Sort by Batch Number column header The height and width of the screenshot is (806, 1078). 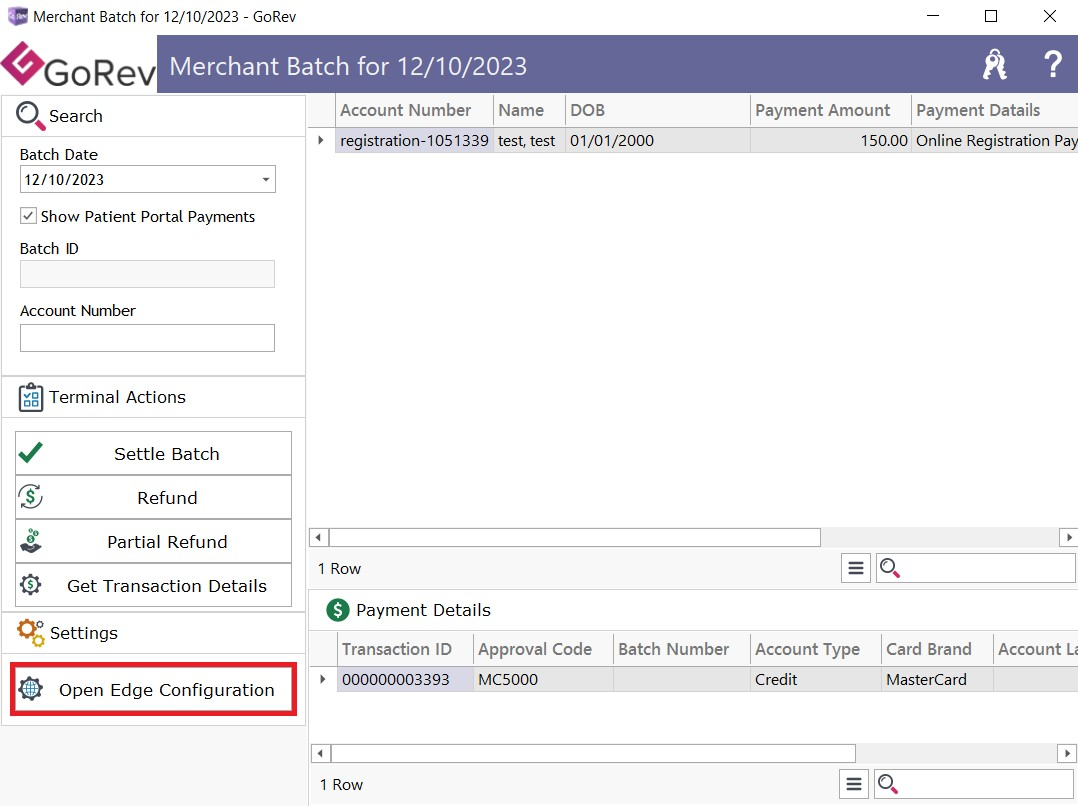(681, 649)
